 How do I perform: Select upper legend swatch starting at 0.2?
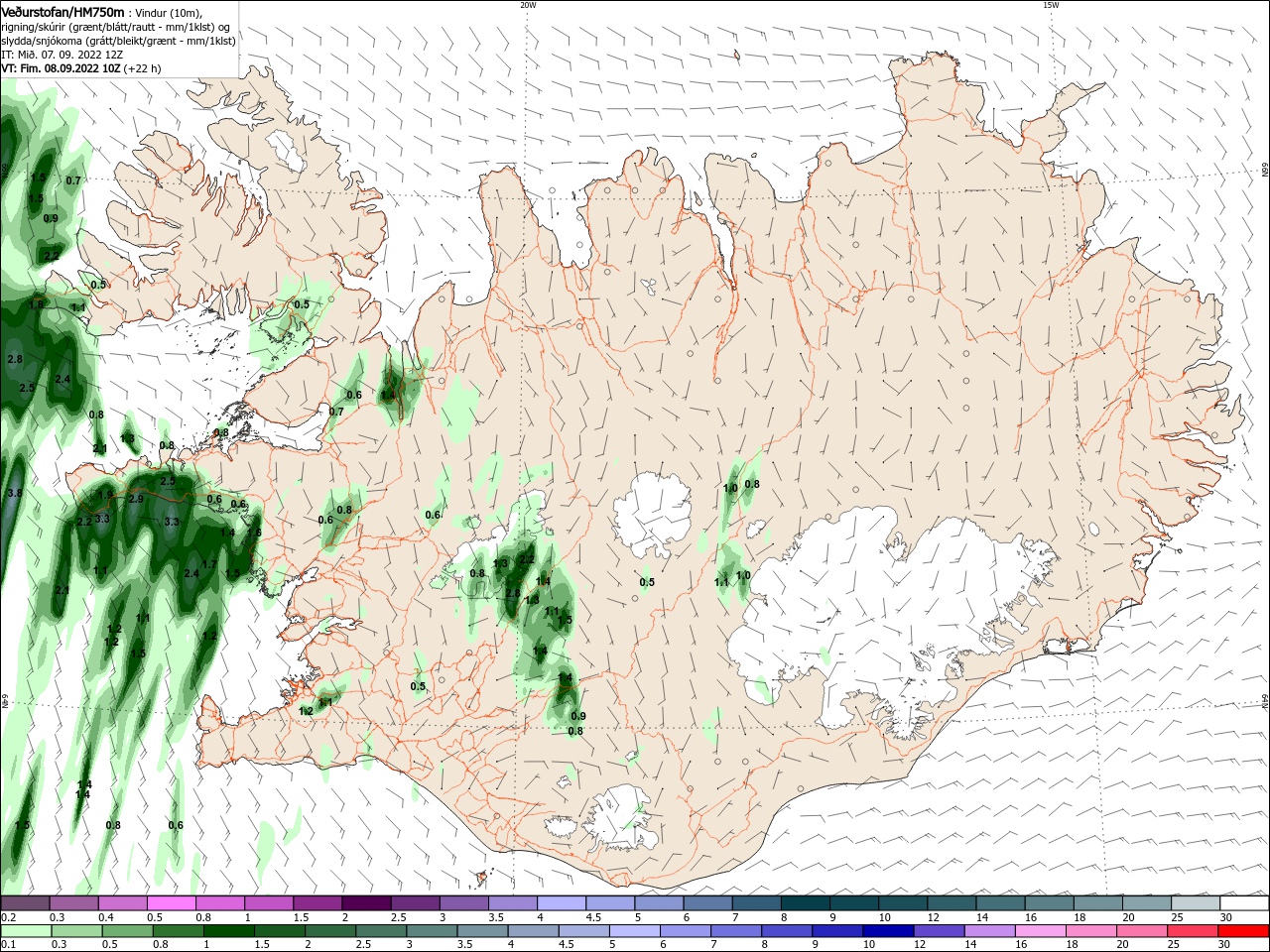pos(25,903)
